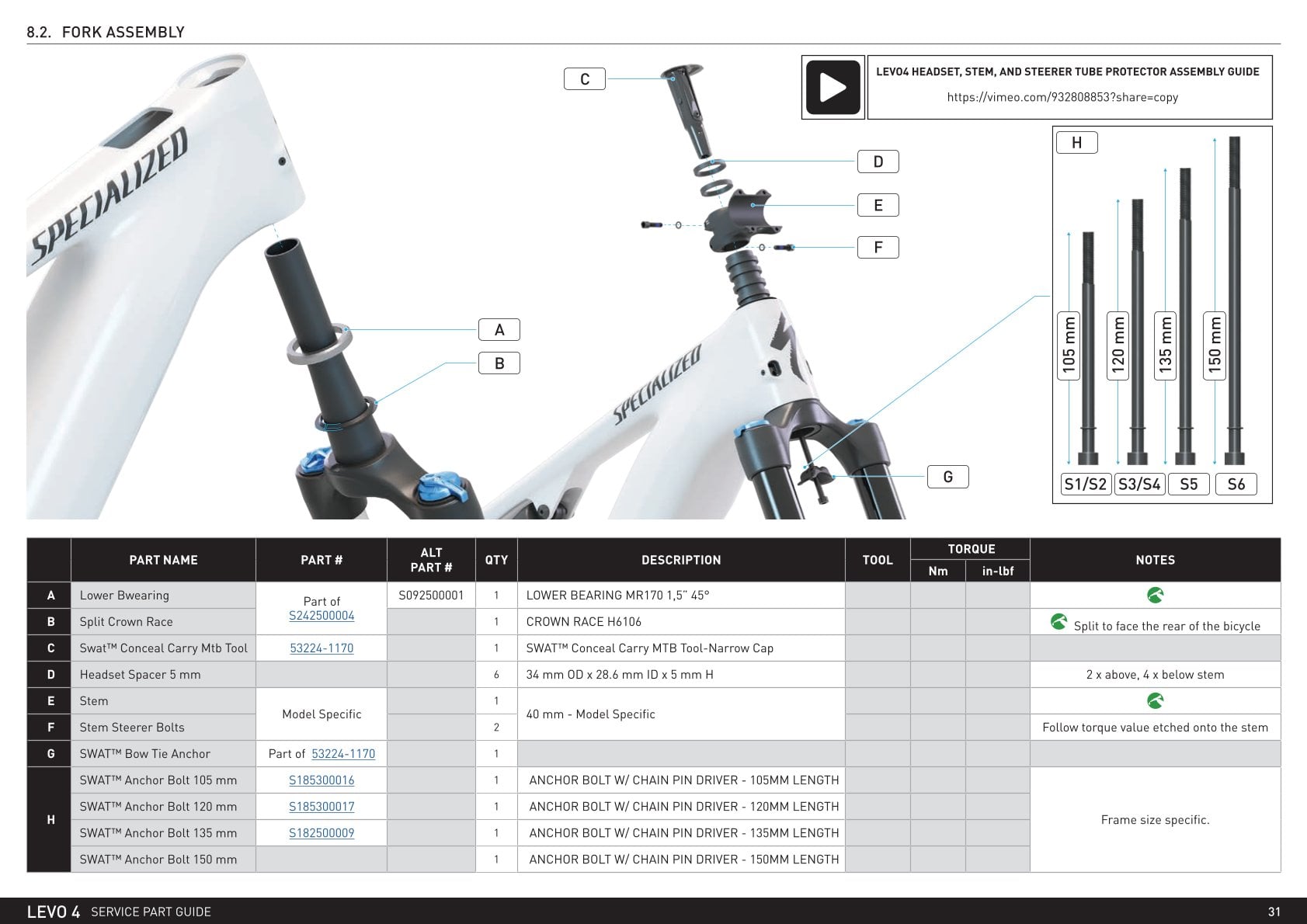The image size is (1307, 924).
Task: Click callout label G in the diagram
Action: coord(948,477)
